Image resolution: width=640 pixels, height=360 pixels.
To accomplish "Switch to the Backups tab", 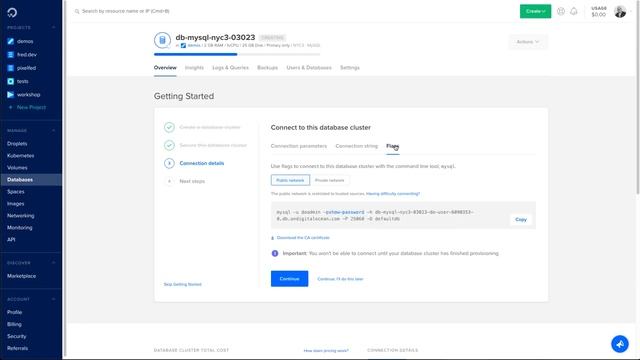I will point(267,68).
